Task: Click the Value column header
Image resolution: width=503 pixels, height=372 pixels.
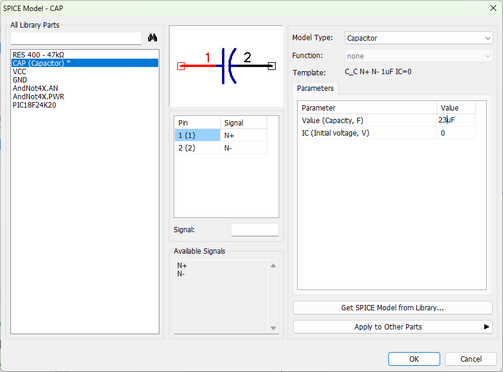Action: click(456, 108)
